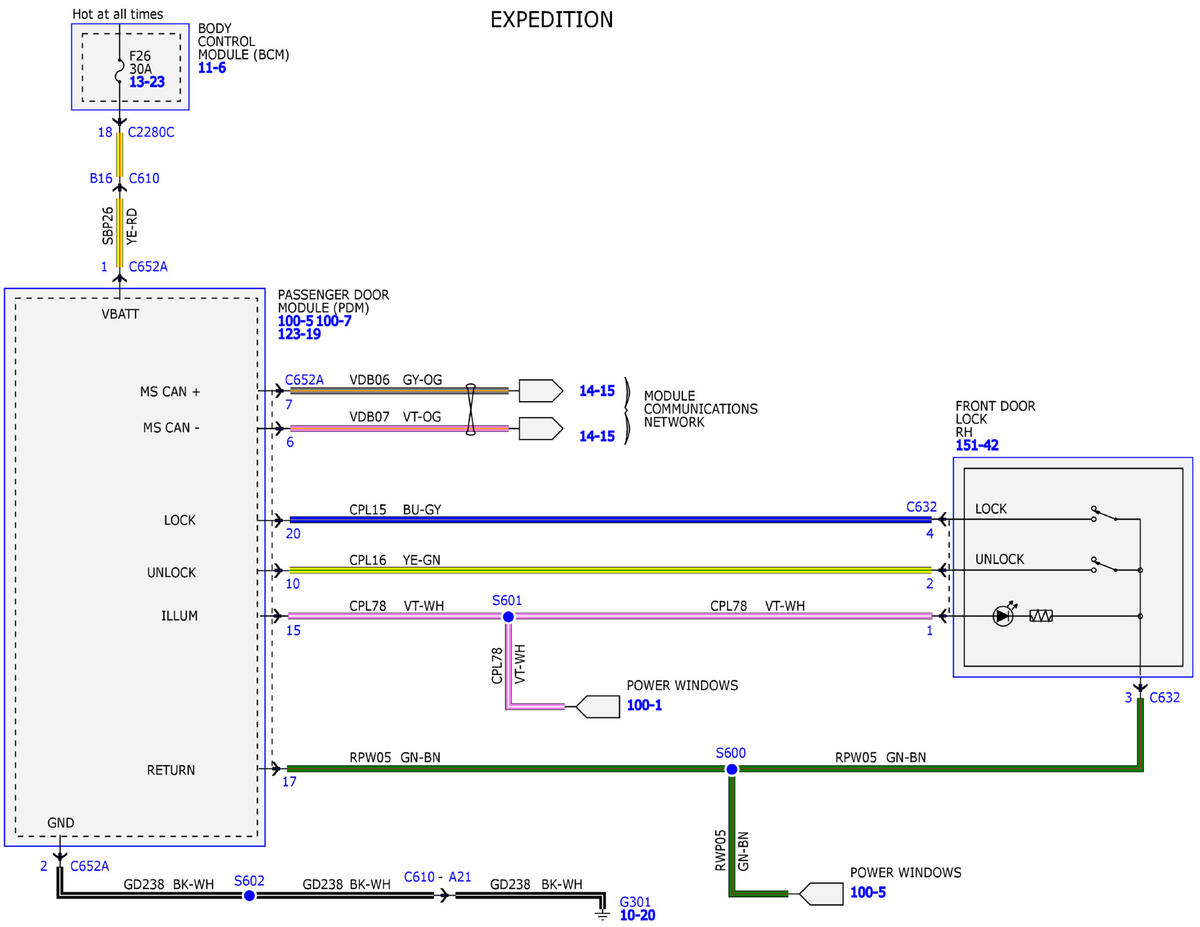
Task: Click the S601 splice dot
Action: pos(508,617)
